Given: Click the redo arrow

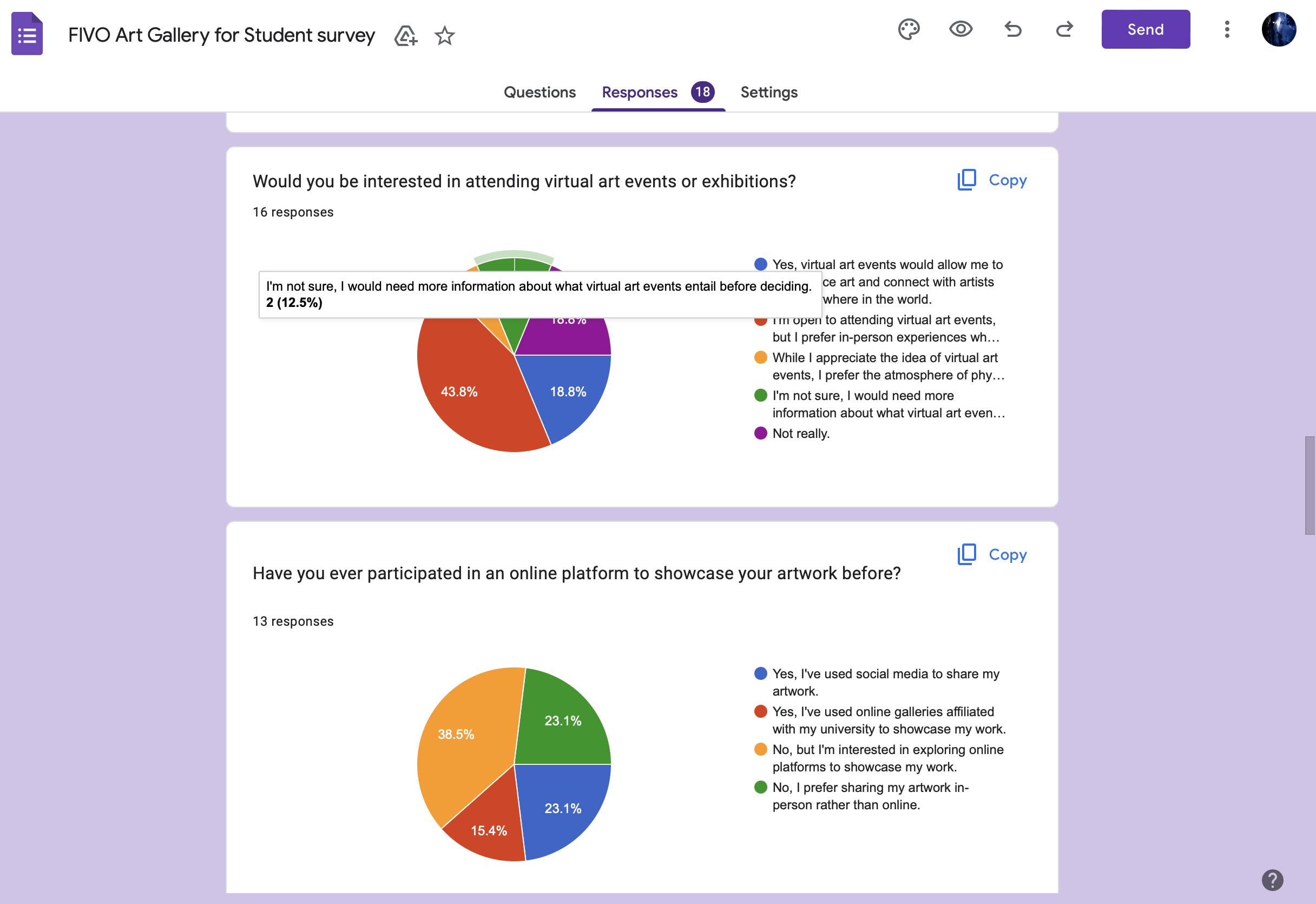Looking at the screenshot, I should tap(1064, 29).
